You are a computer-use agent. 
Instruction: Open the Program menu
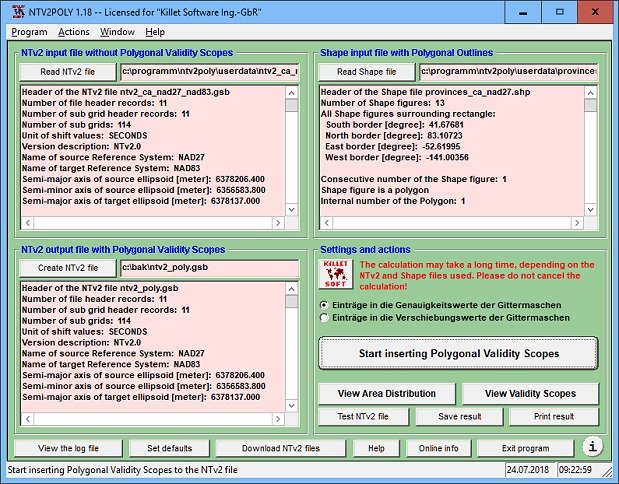[29, 32]
